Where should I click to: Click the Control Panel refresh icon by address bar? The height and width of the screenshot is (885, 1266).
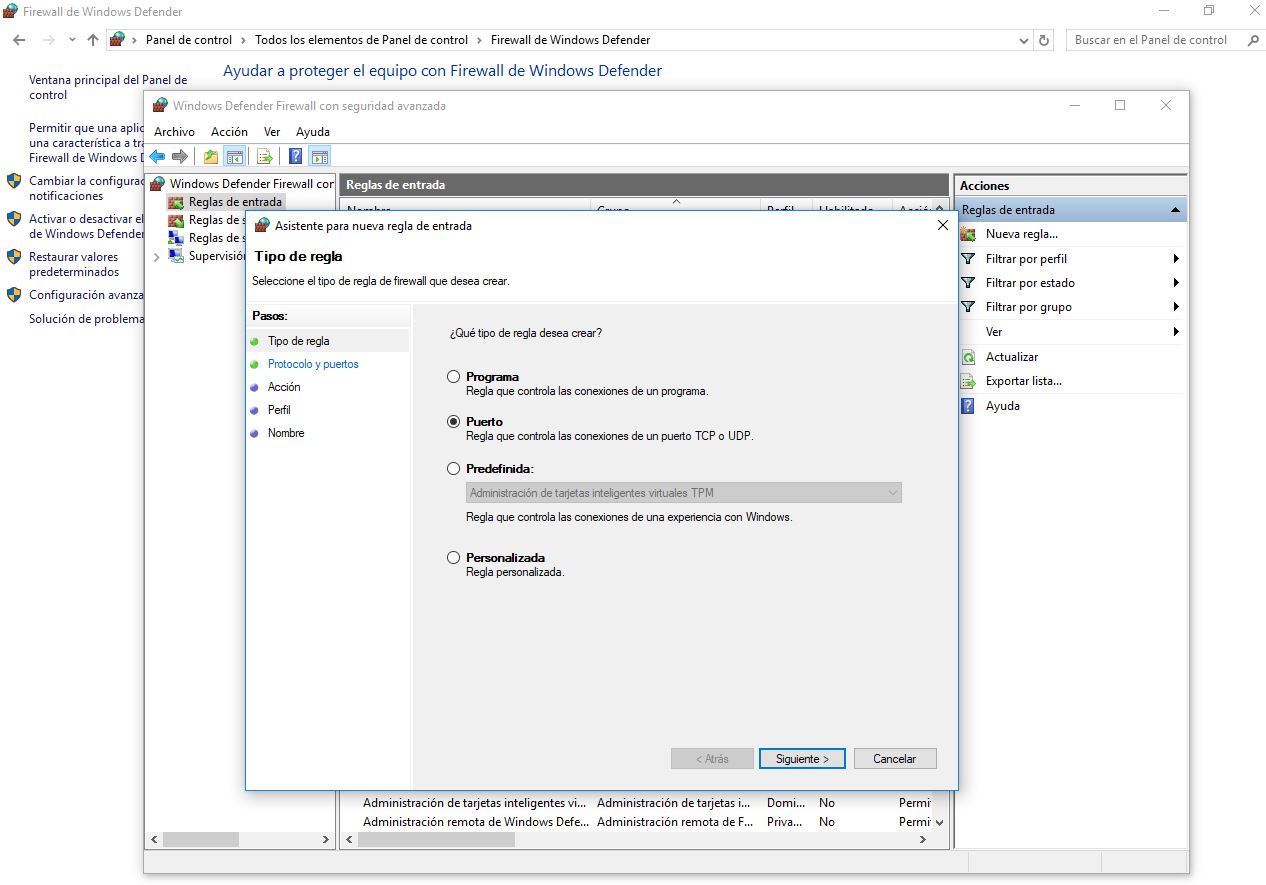coord(1045,40)
